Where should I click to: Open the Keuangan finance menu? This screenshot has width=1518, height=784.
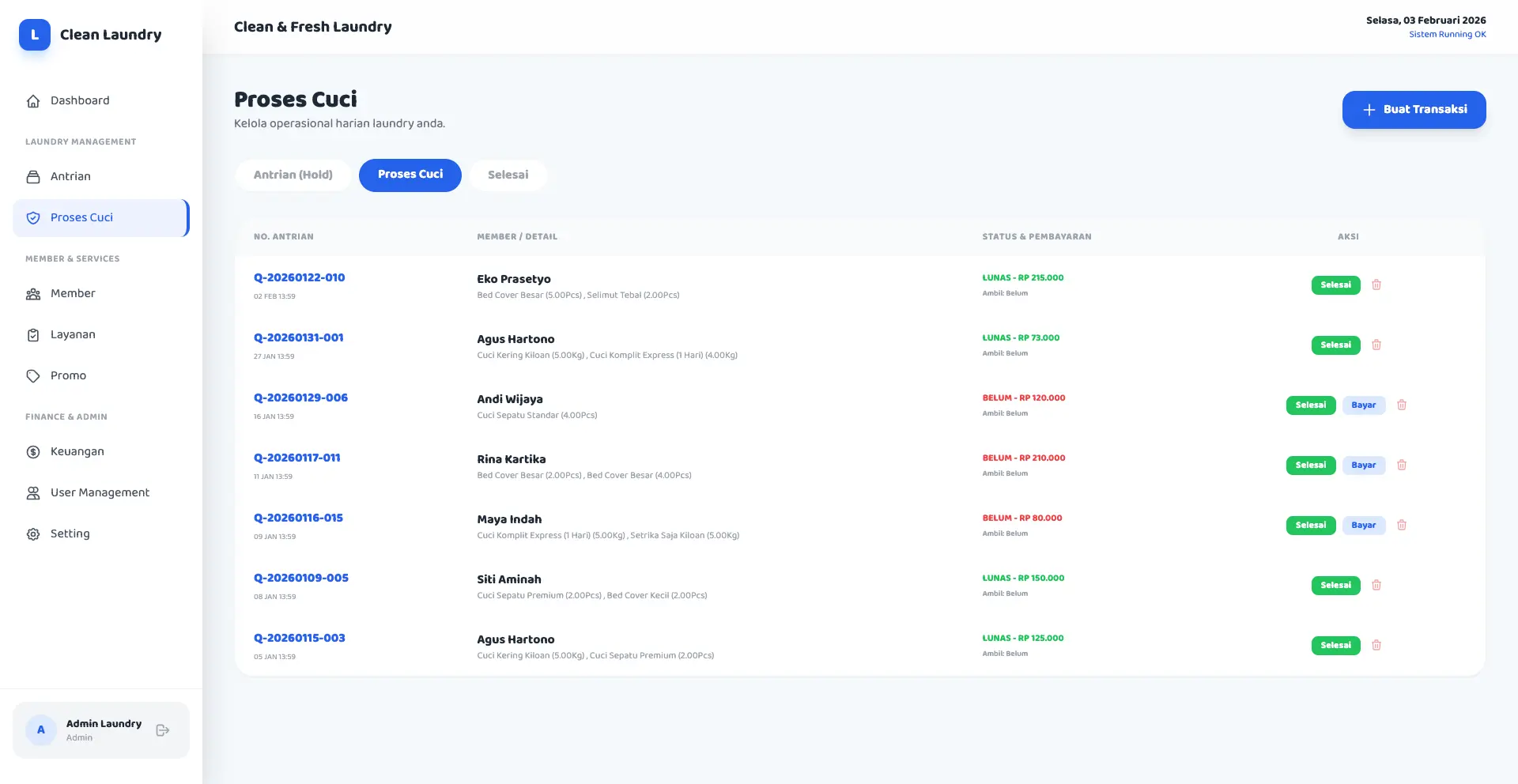pyautogui.click(x=77, y=451)
